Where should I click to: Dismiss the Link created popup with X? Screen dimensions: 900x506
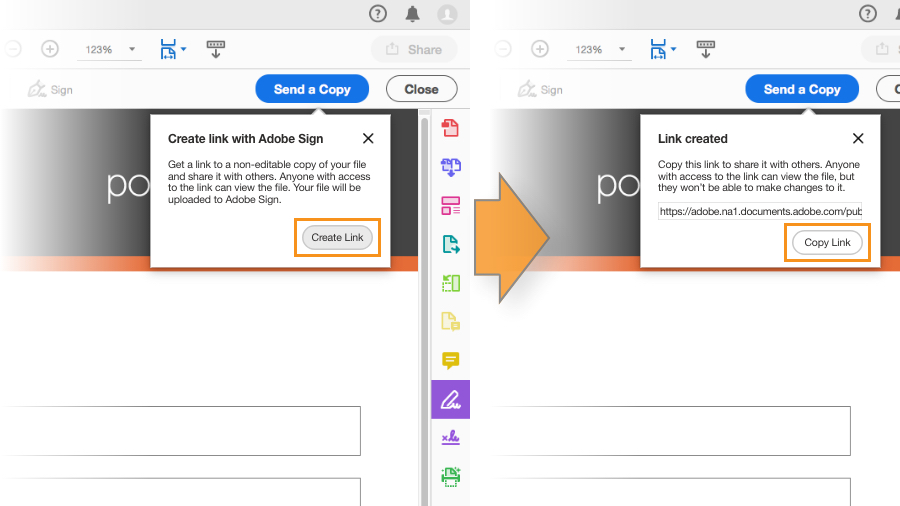[858, 139]
